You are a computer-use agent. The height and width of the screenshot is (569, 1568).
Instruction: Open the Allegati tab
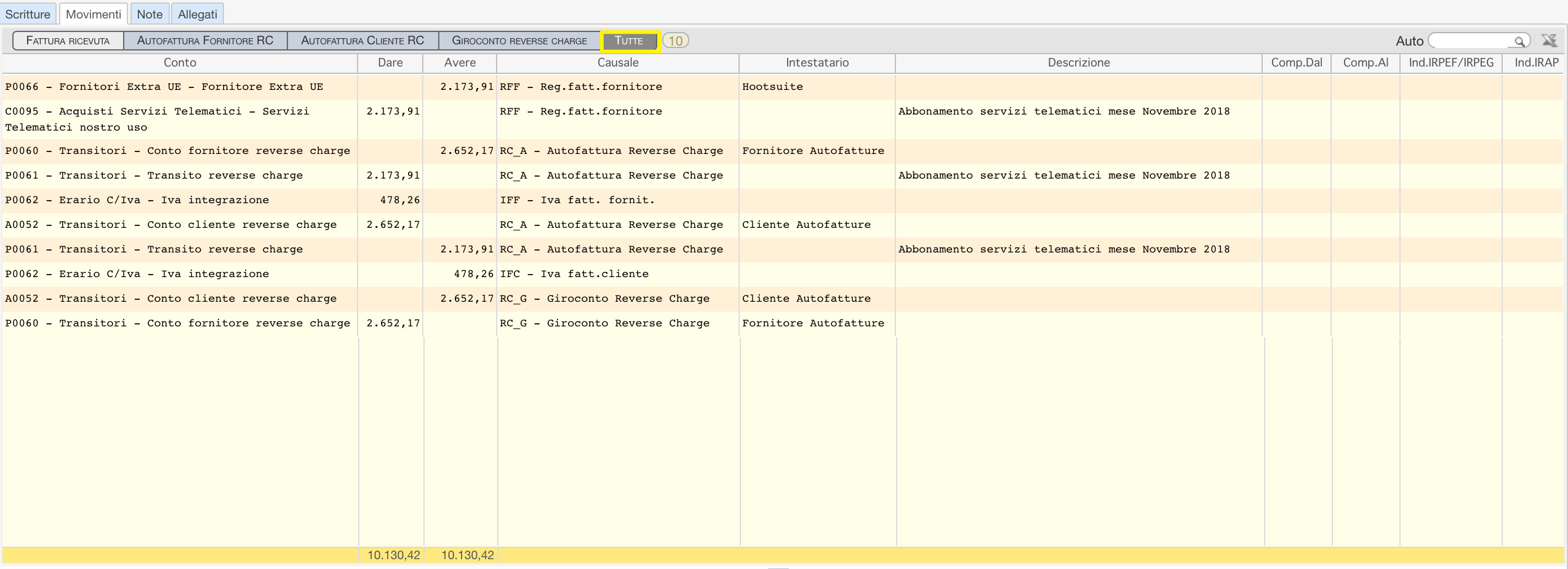coord(198,14)
